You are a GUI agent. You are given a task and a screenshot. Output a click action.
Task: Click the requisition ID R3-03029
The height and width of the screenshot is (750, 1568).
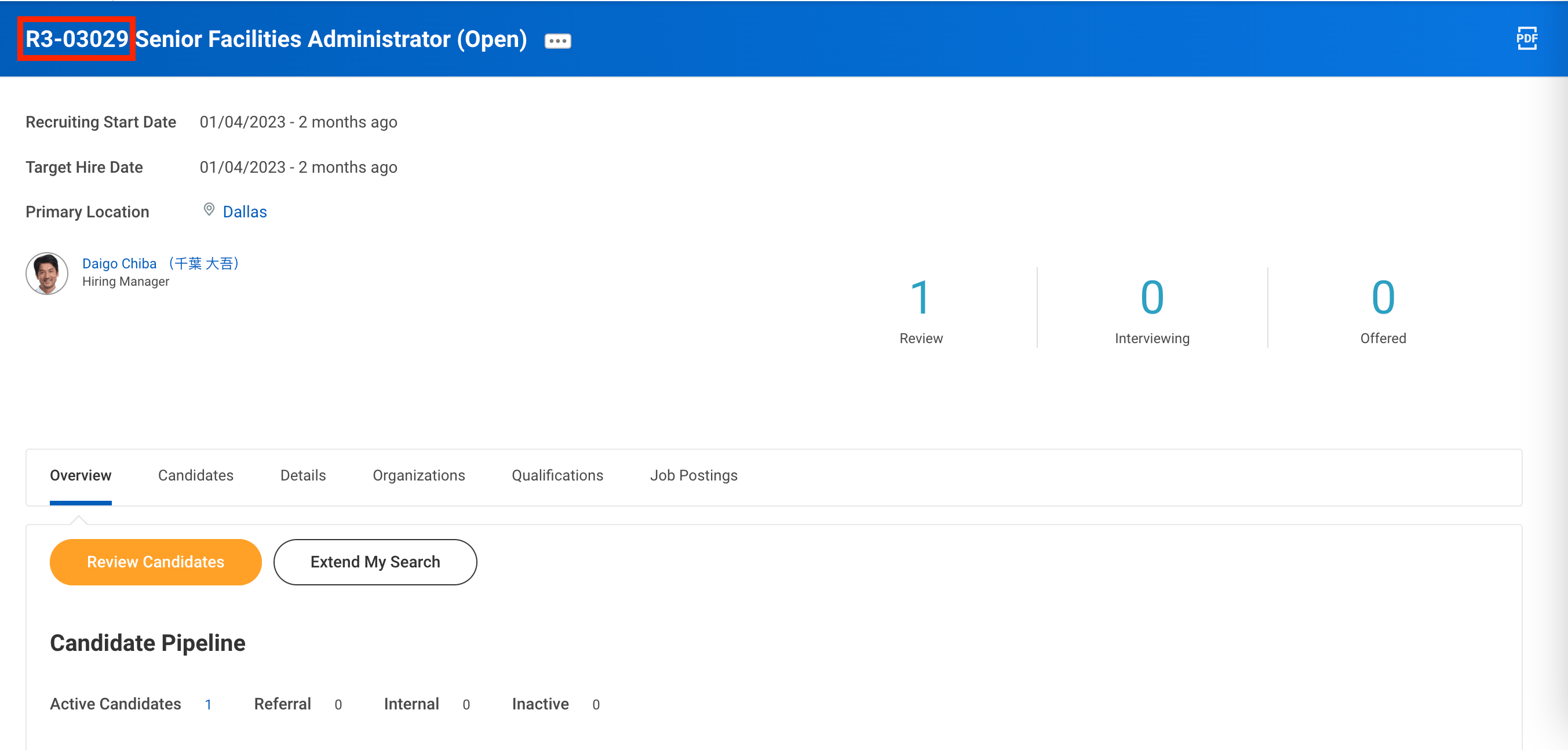pyautogui.click(x=75, y=39)
